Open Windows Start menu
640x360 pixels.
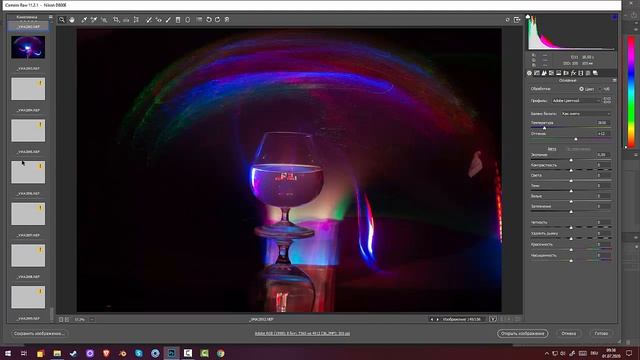[8, 353]
